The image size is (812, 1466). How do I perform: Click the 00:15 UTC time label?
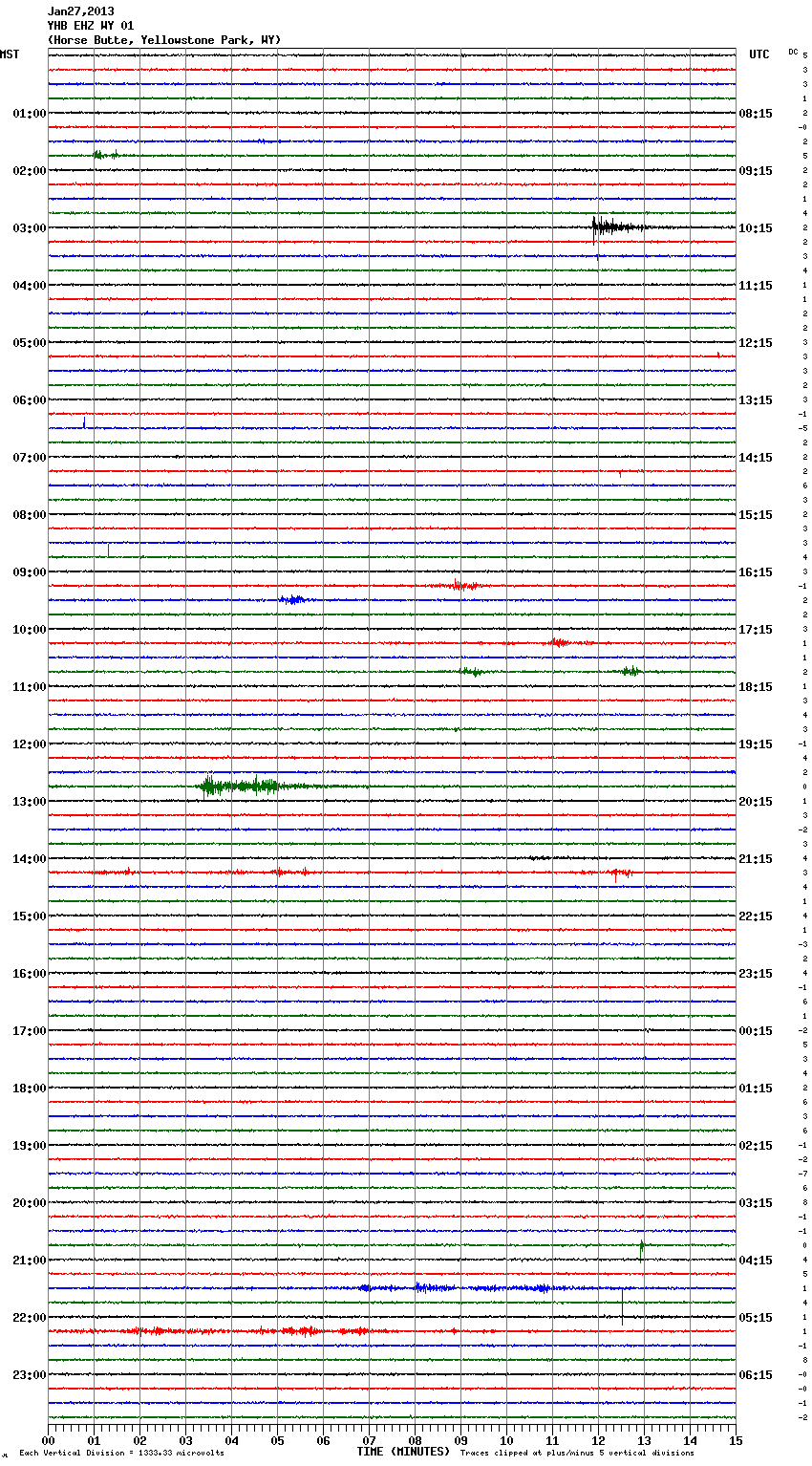[x=756, y=1031]
